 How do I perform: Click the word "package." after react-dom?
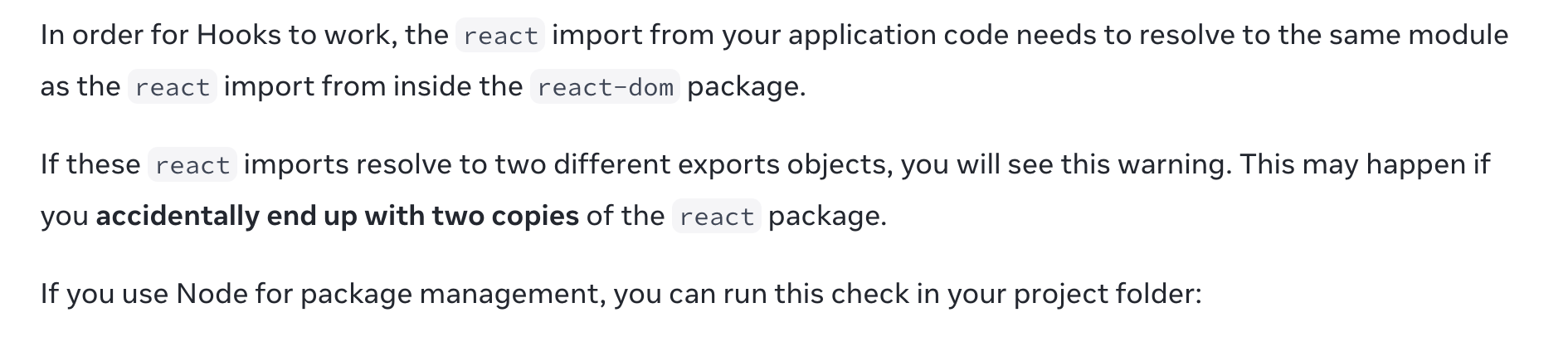point(747,87)
